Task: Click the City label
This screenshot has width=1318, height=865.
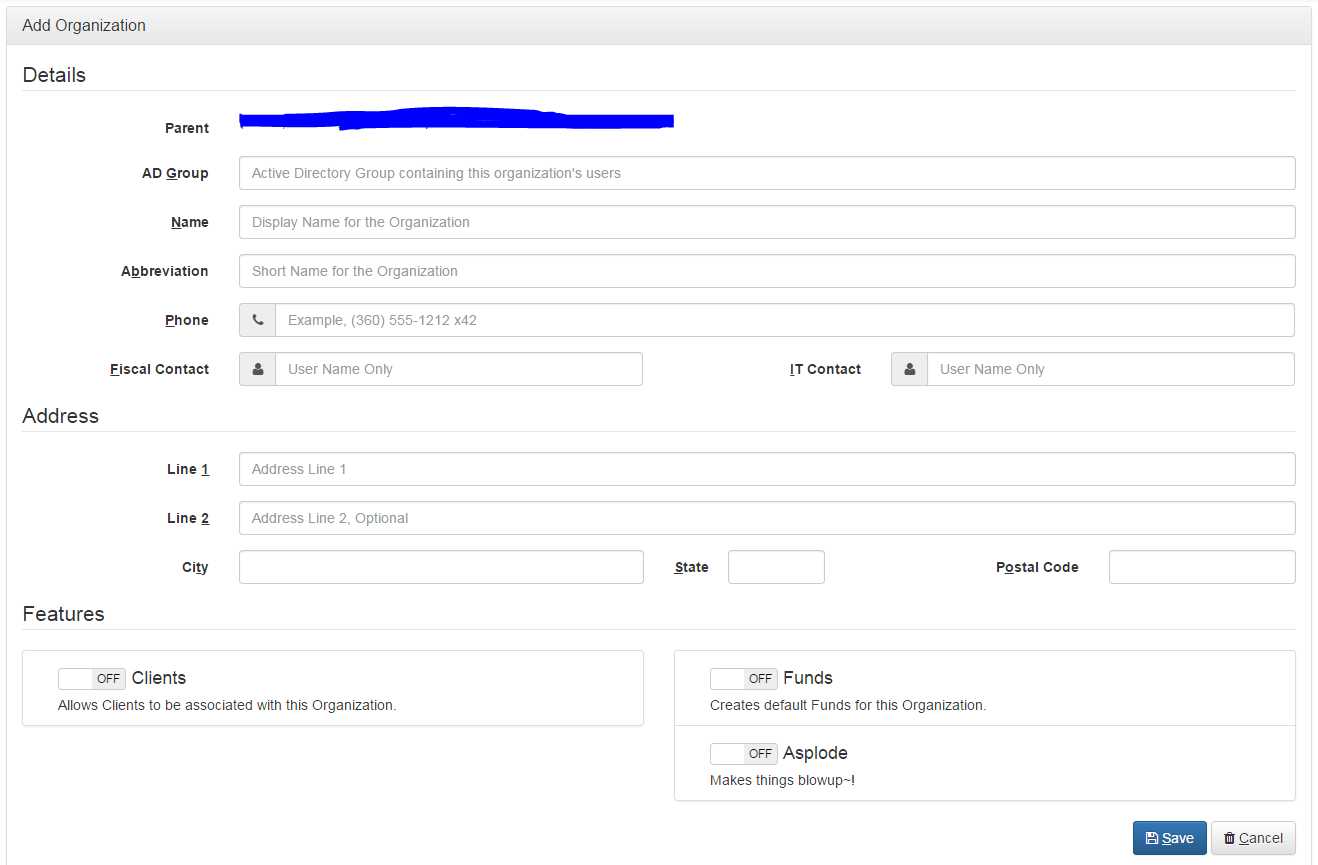Action: [x=195, y=567]
